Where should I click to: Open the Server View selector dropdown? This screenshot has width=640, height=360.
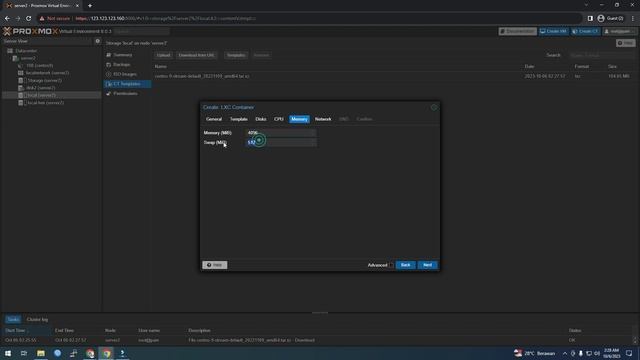coord(47,41)
